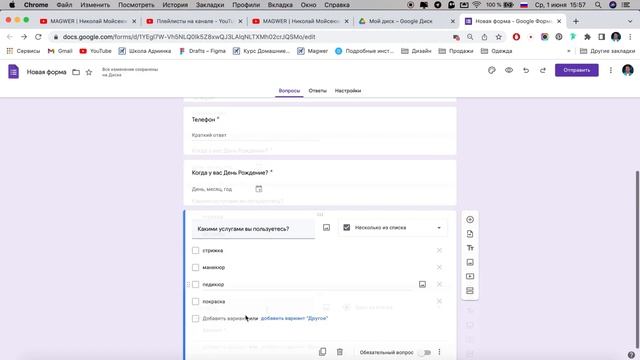
Task: Bookmark this page with star icon
Action: 498,37
